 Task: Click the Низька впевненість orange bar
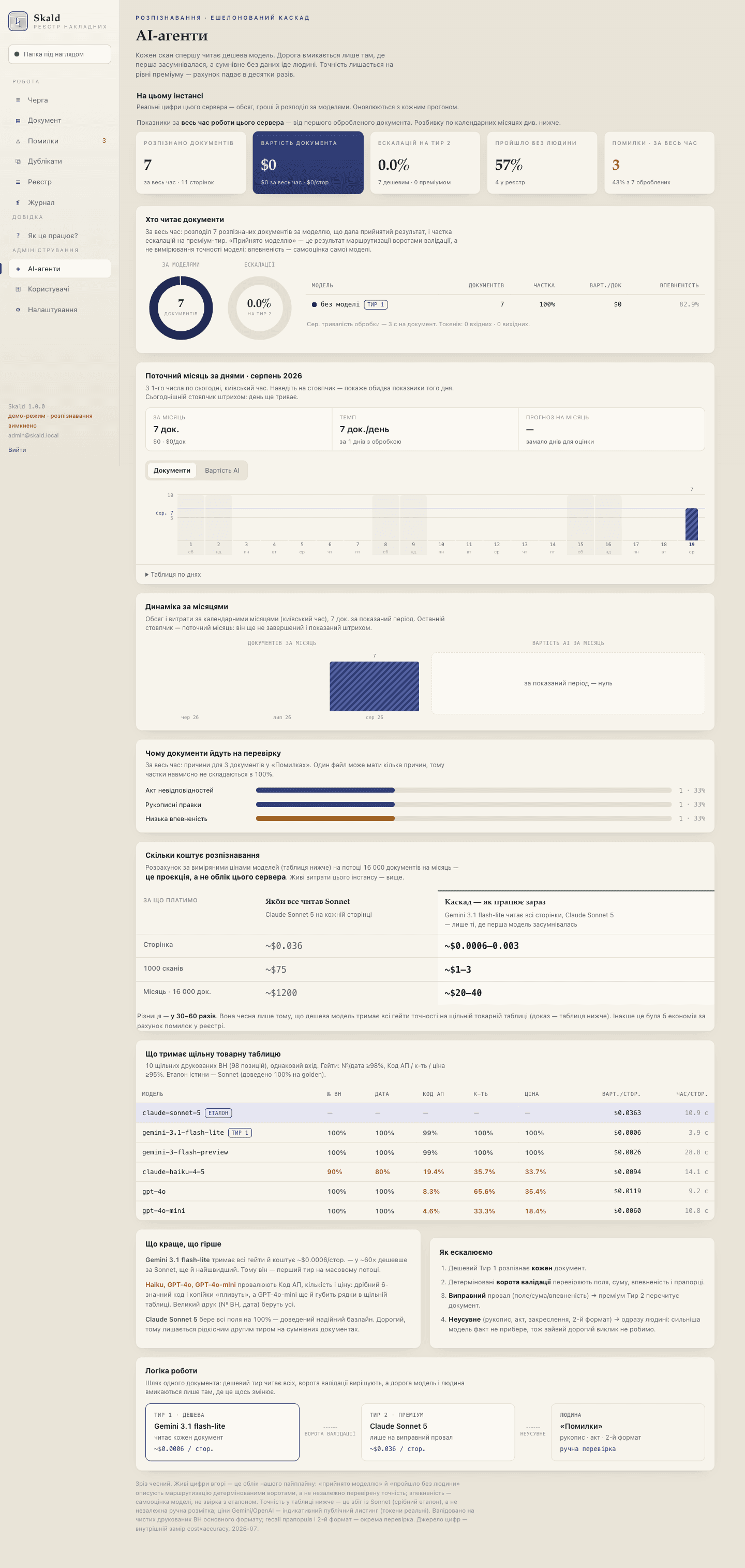coord(325,819)
